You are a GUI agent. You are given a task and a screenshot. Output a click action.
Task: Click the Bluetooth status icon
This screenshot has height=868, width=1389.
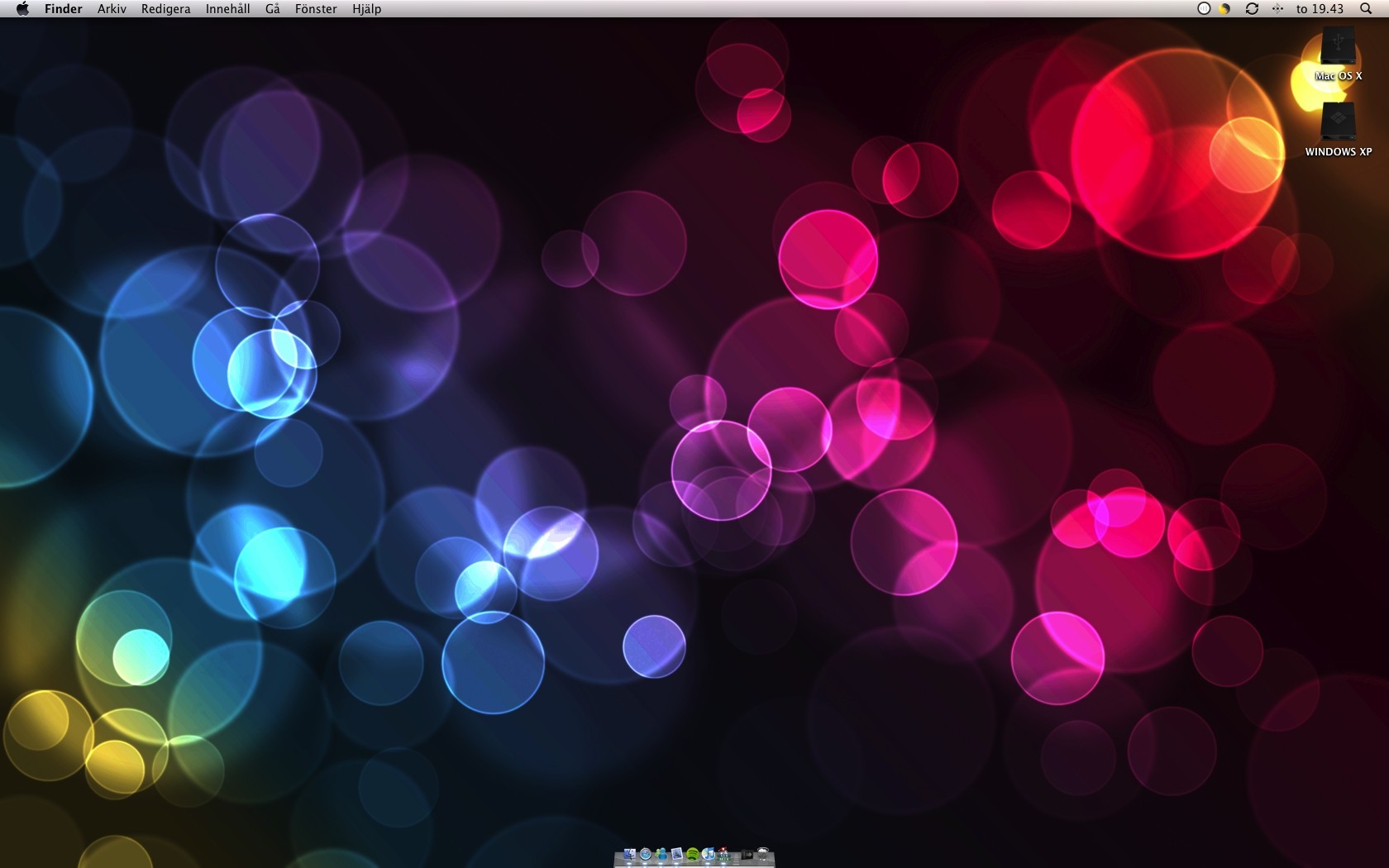point(1277,8)
